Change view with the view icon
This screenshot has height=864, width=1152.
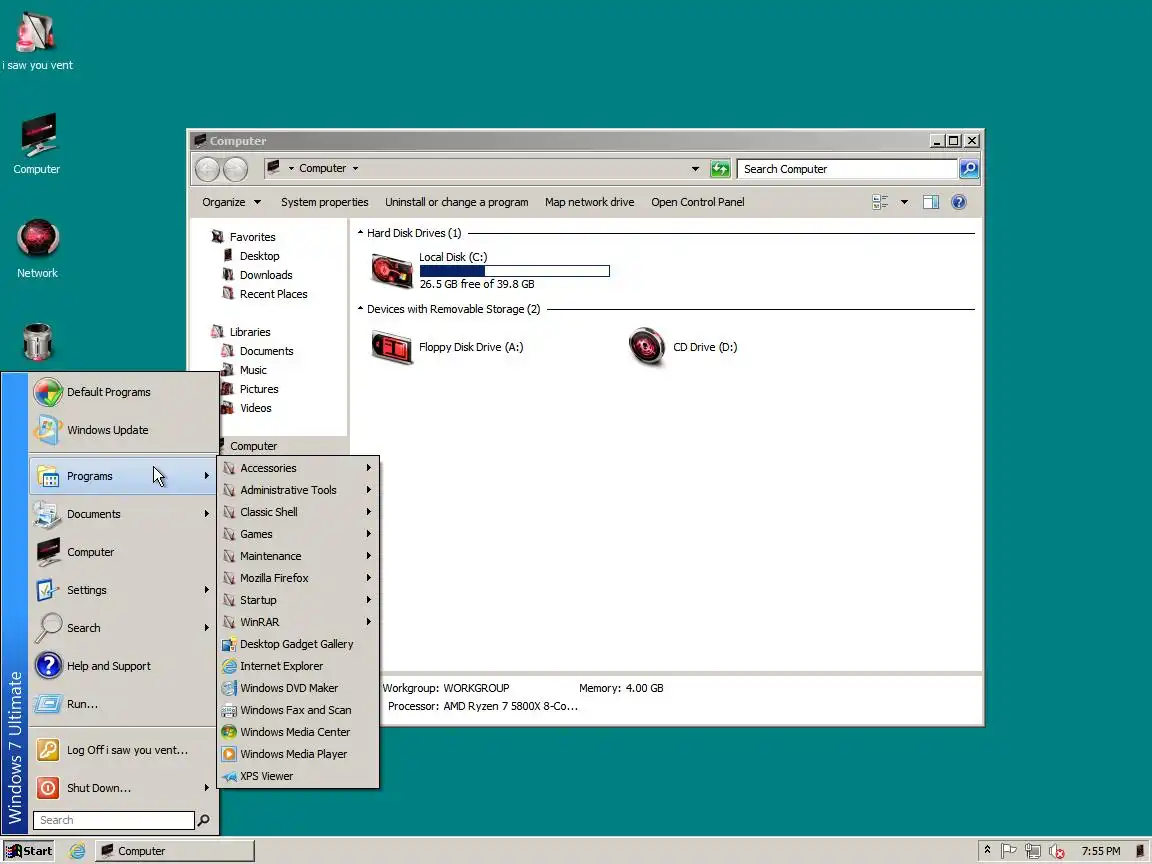point(880,202)
